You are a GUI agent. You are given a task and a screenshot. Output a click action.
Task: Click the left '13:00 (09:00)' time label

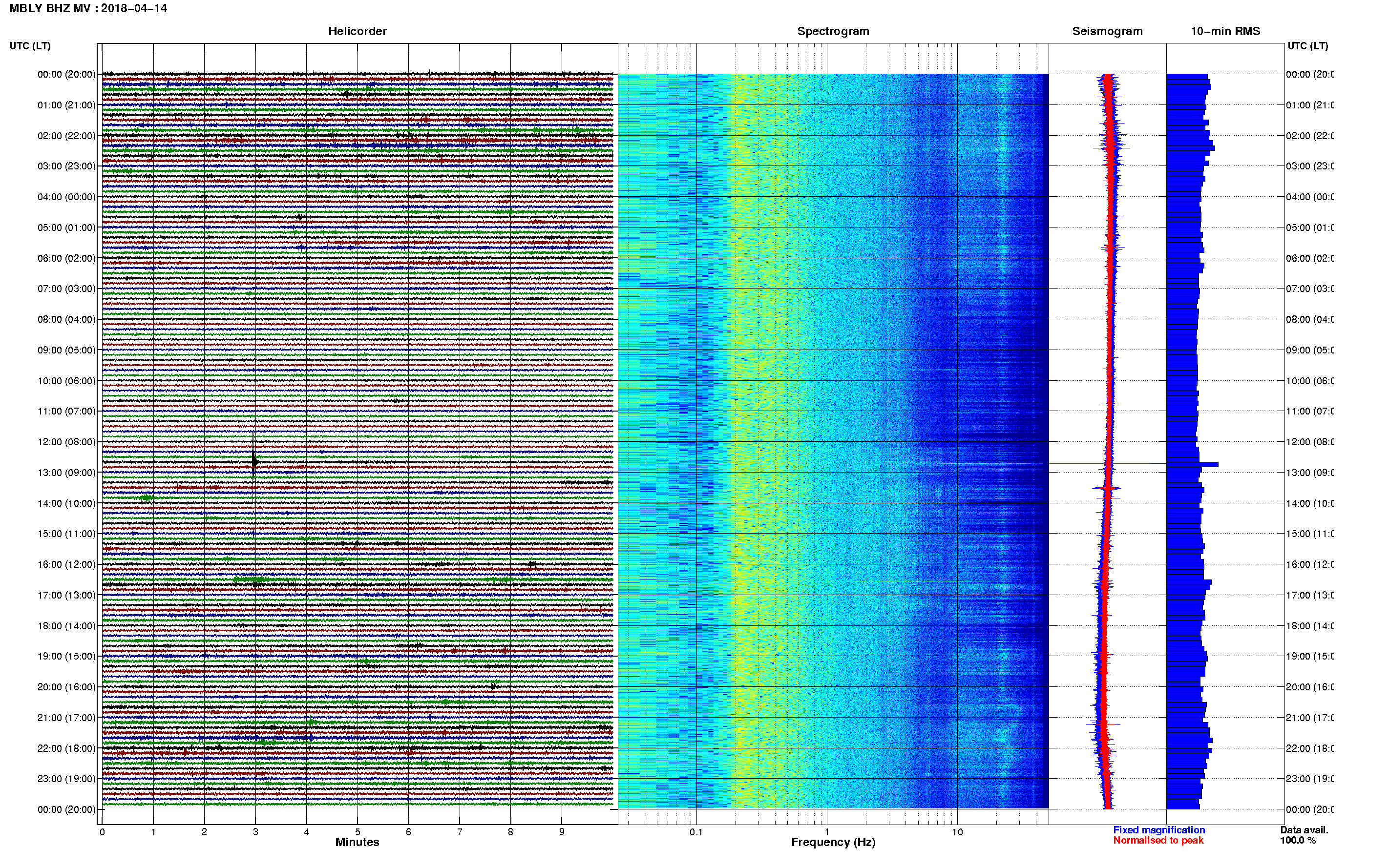click(x=66, y=473)
